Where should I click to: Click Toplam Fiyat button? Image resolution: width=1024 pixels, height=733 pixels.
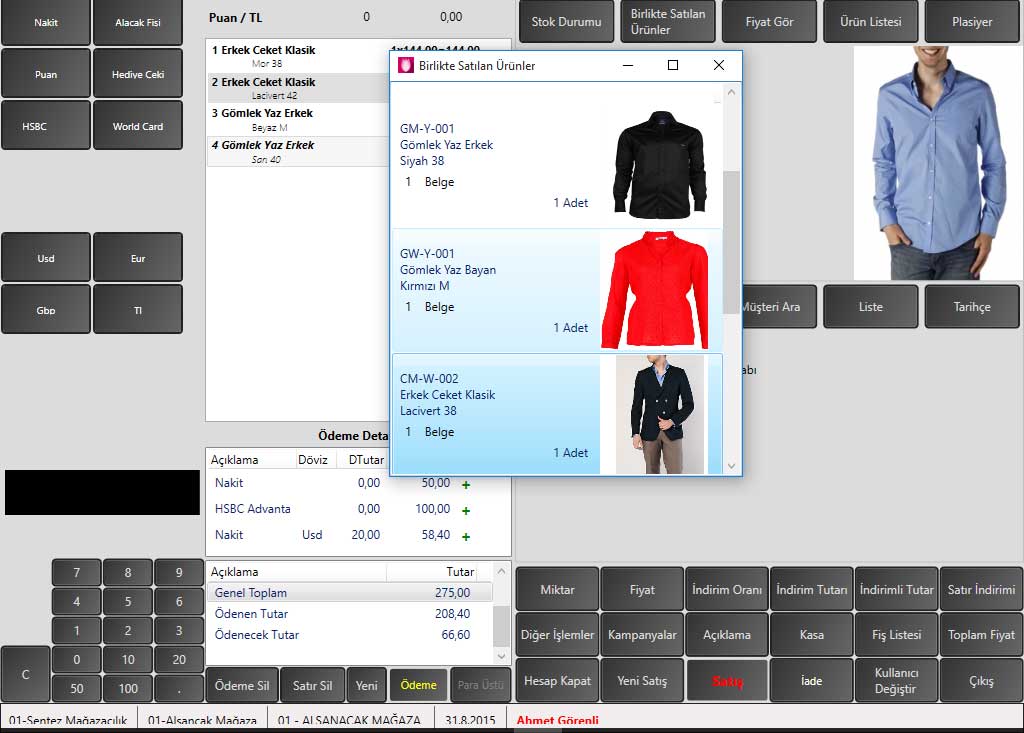click(982, 634)
